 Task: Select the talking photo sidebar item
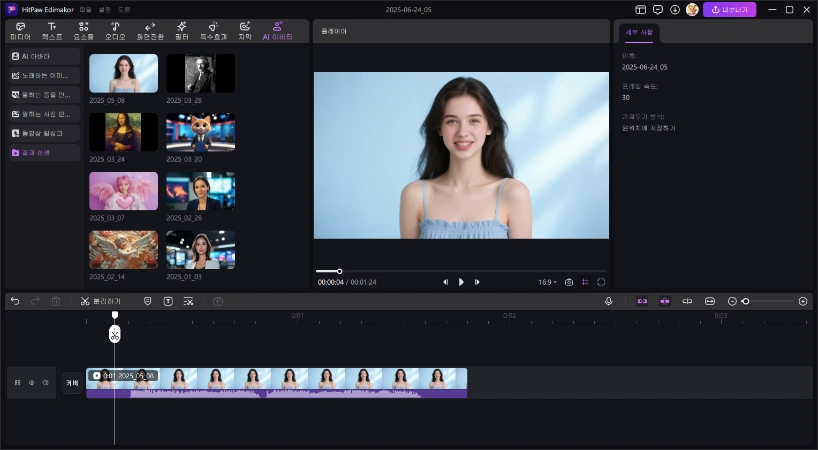pyautogui.click(x=44, y=114)
